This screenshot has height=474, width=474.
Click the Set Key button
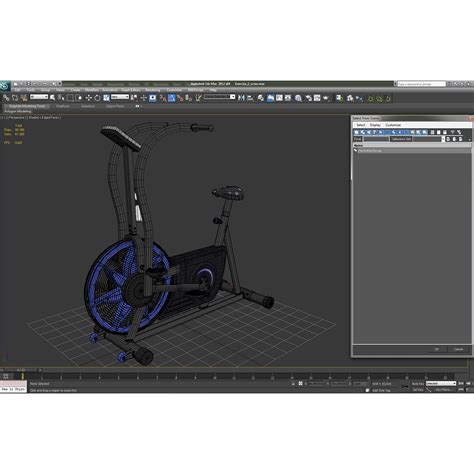[418, 390]
